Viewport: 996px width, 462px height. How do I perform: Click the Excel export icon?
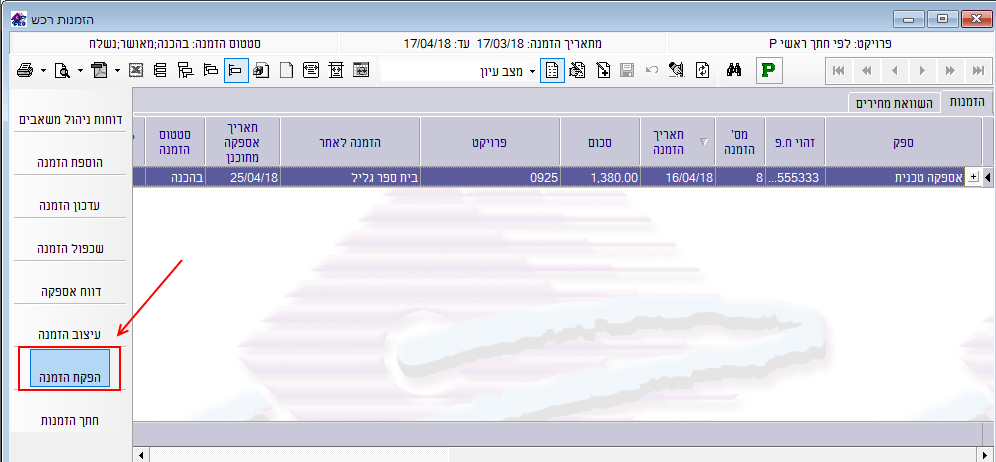(136, 70)
